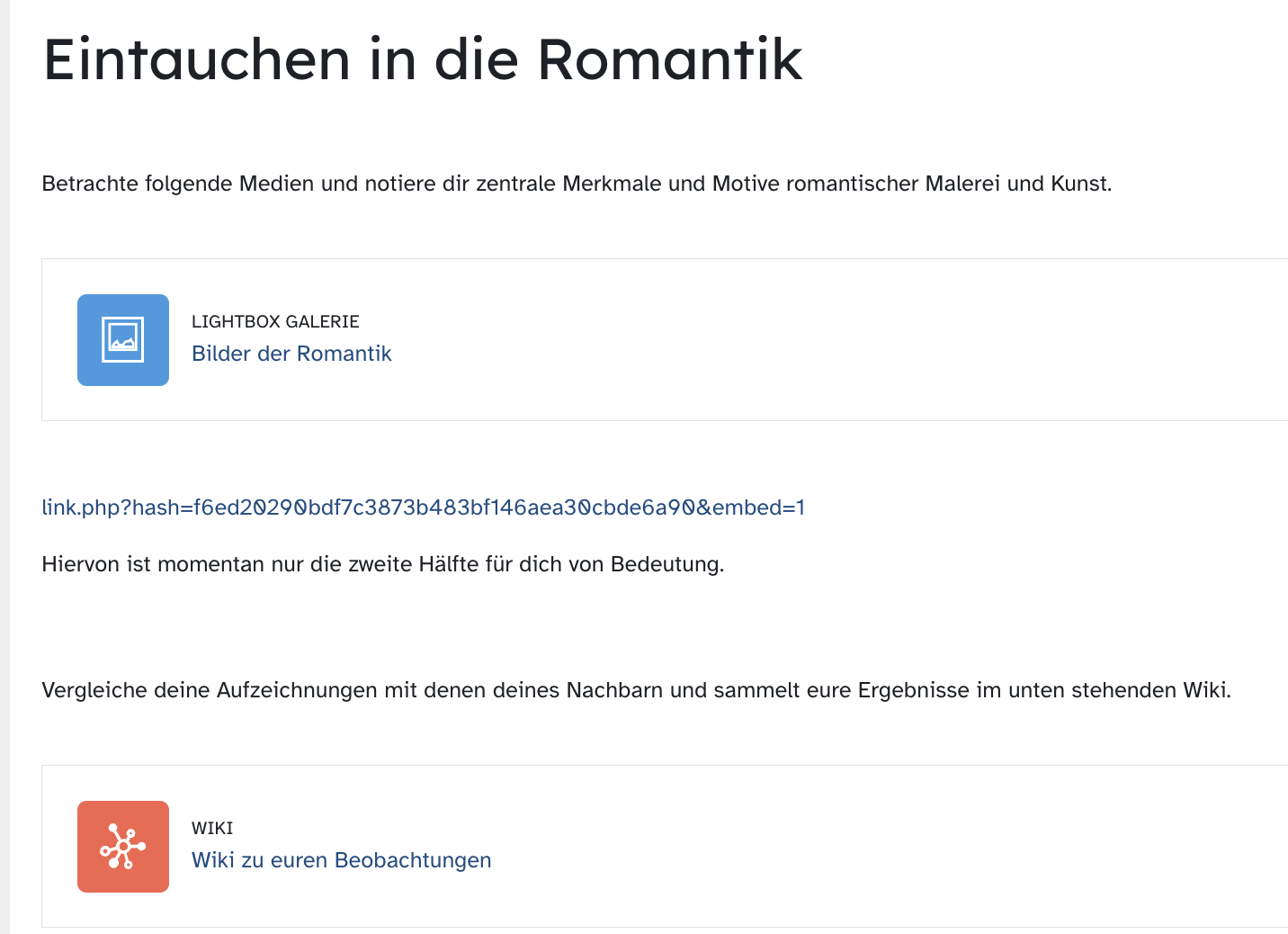This screenshot has height=934, width=1288.
Task: Click the orange Wiki activity icon
Action: tap(123, 847)
